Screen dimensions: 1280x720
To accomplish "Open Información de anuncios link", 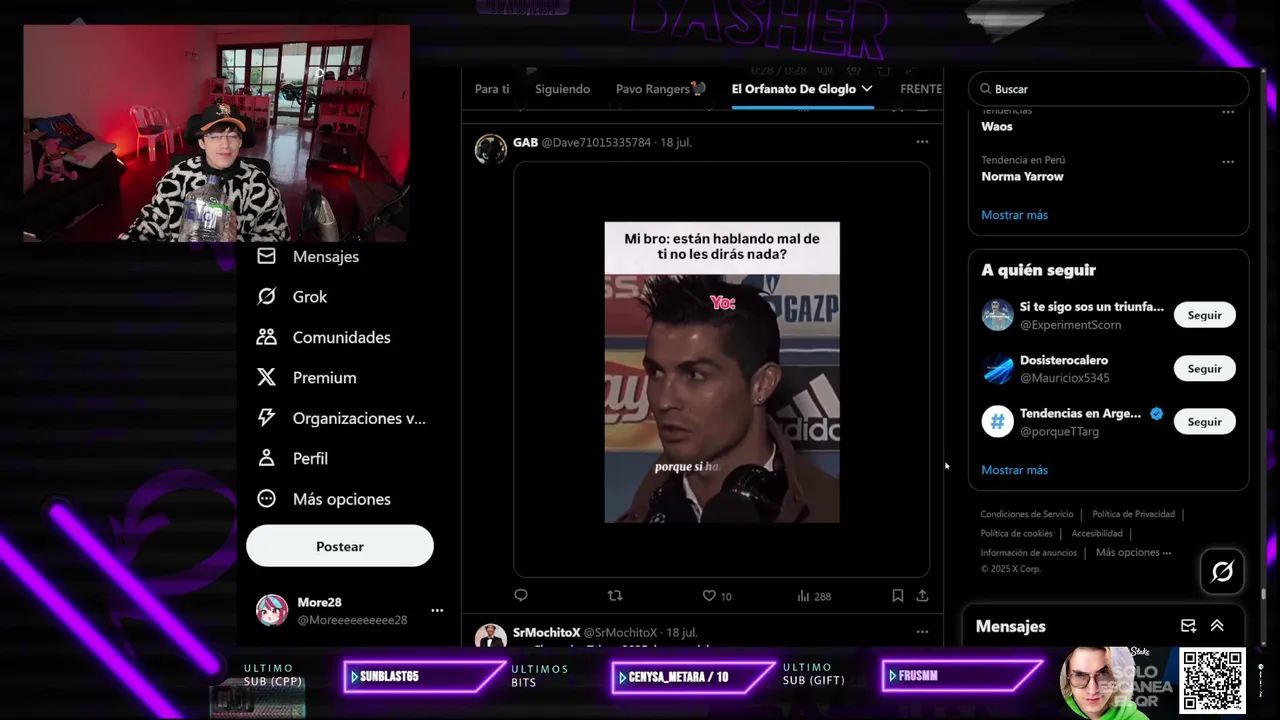I will click(1028, 553).
